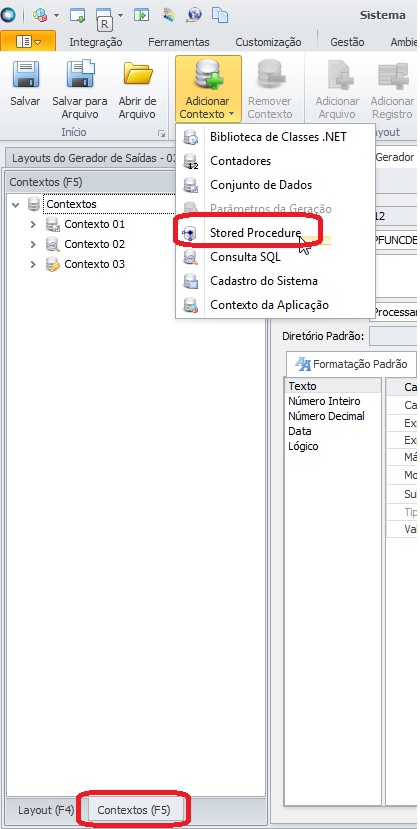Image resolution: width=420 pixels, height=829 pixels.
Task: Expand the Contexto 02 tree node
Action: tap(33, 244)
